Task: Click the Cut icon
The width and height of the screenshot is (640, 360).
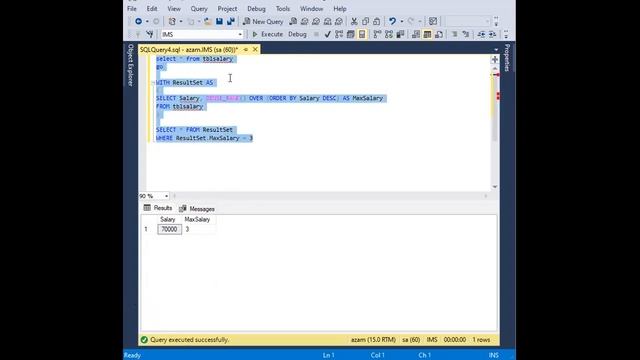Action: pyautogui.click(x=354, y=21)
